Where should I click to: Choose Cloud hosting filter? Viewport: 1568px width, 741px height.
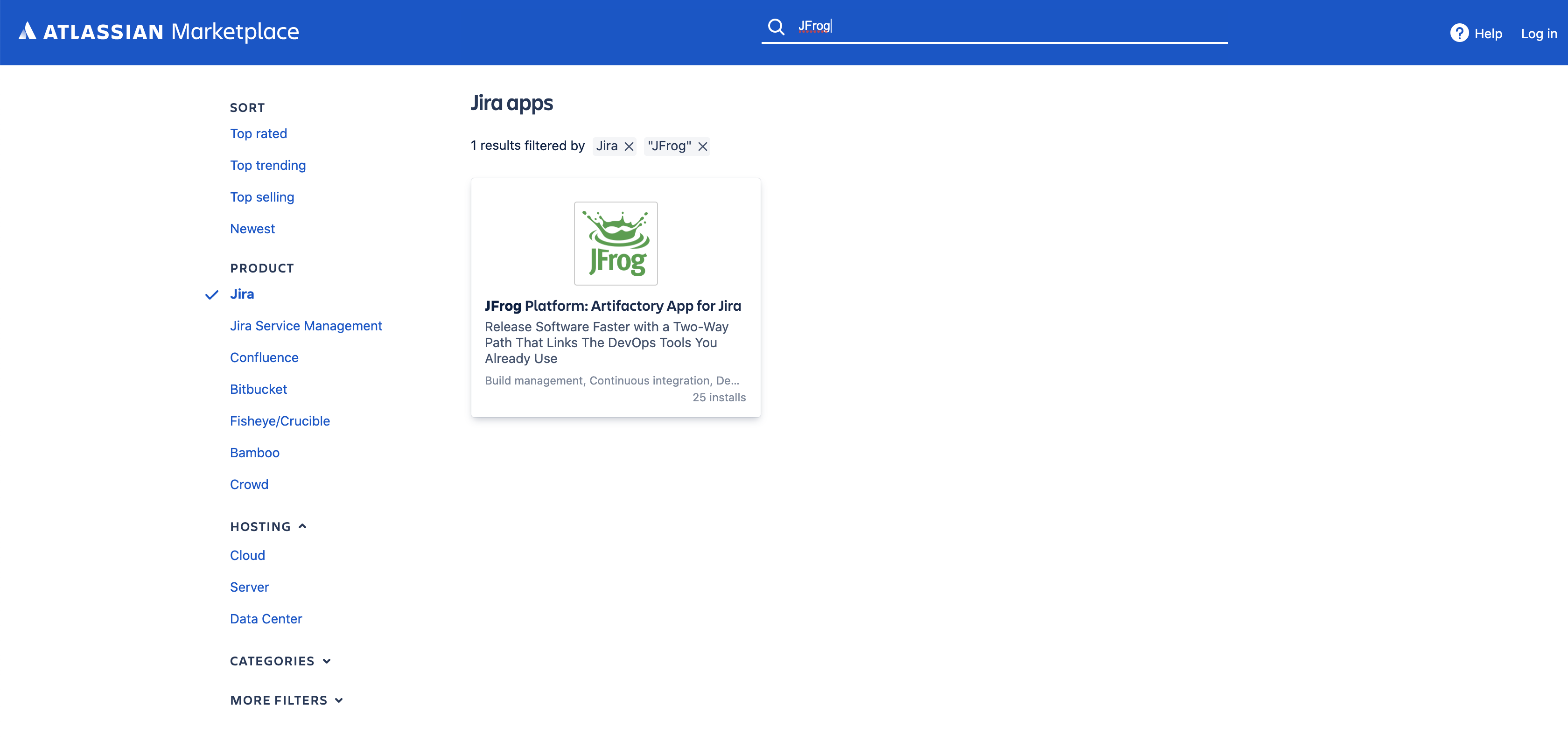tap(247, 556)
